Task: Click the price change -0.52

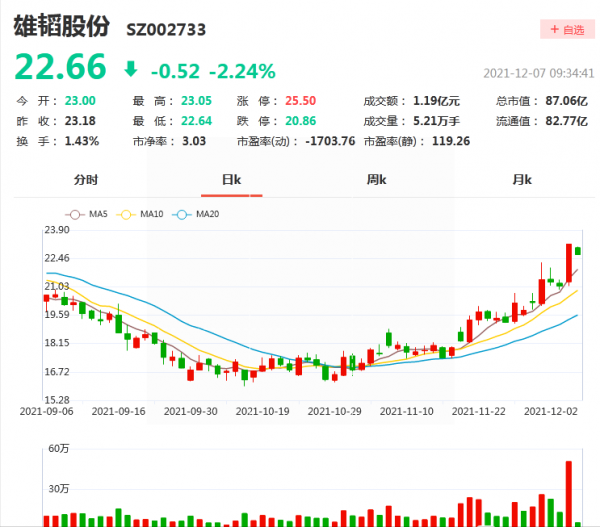Action: coord(175,71)
